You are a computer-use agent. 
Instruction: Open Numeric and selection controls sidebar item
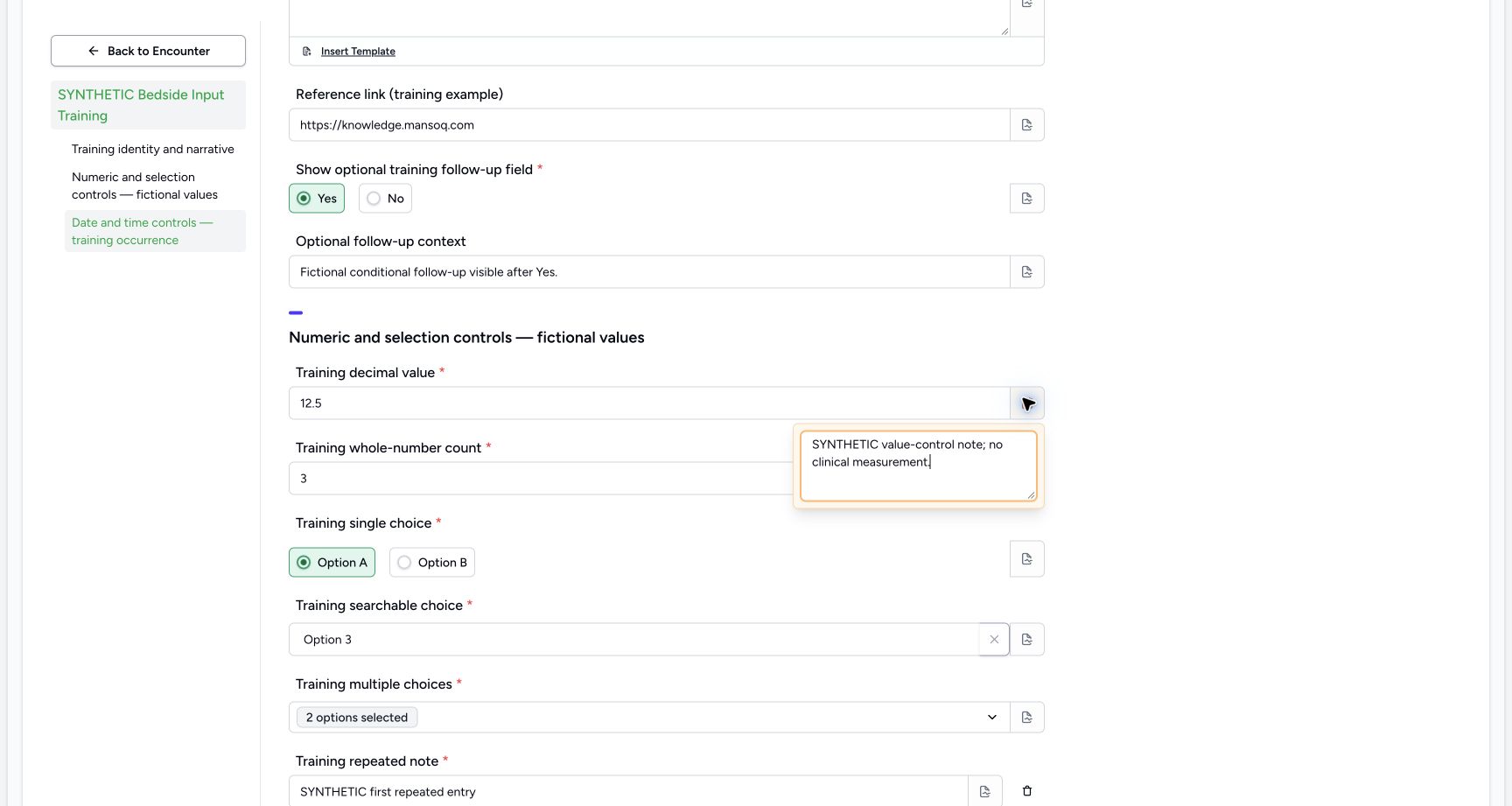[145, 186]
